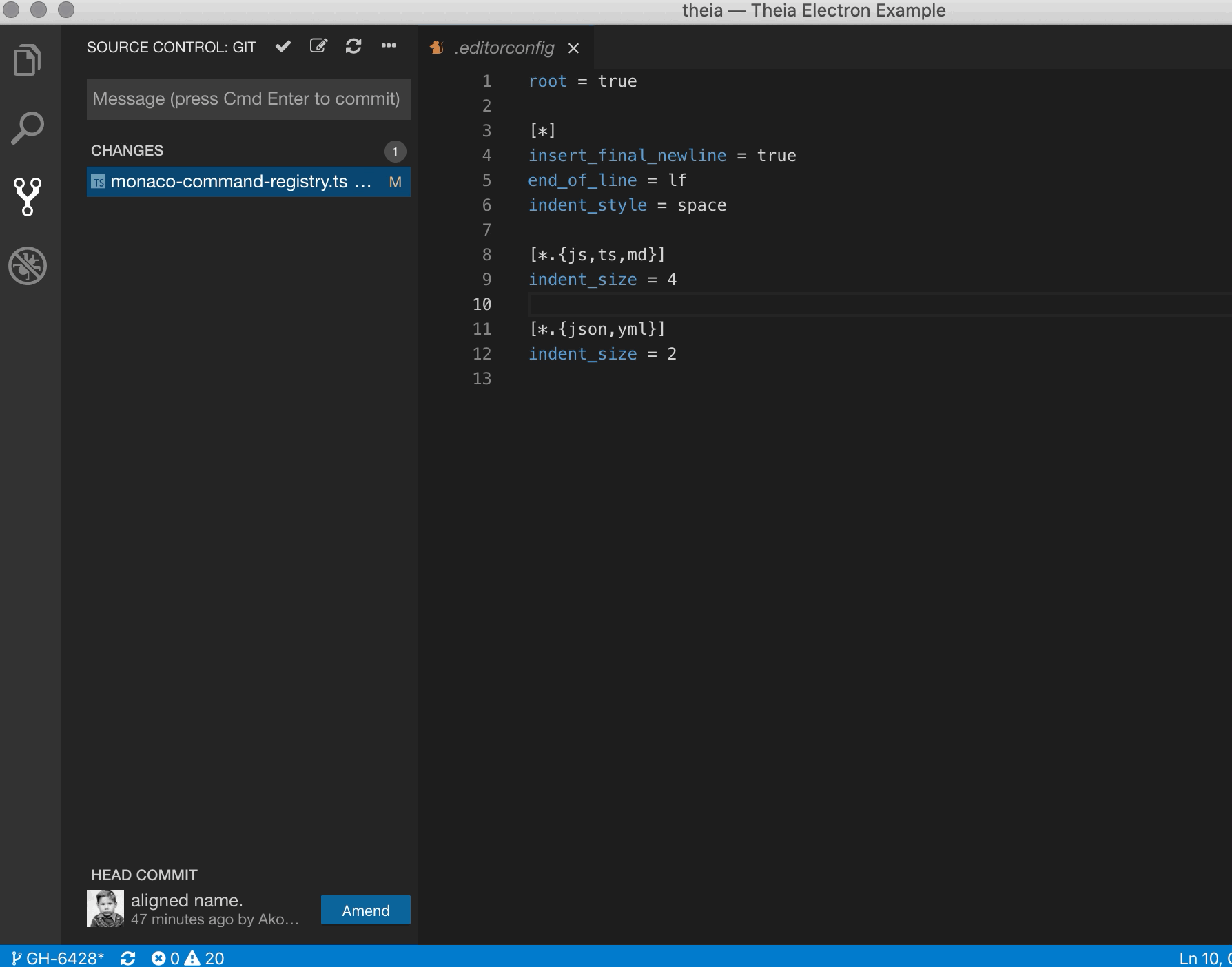Click line number 10 in the gutter

pos(482,304)
